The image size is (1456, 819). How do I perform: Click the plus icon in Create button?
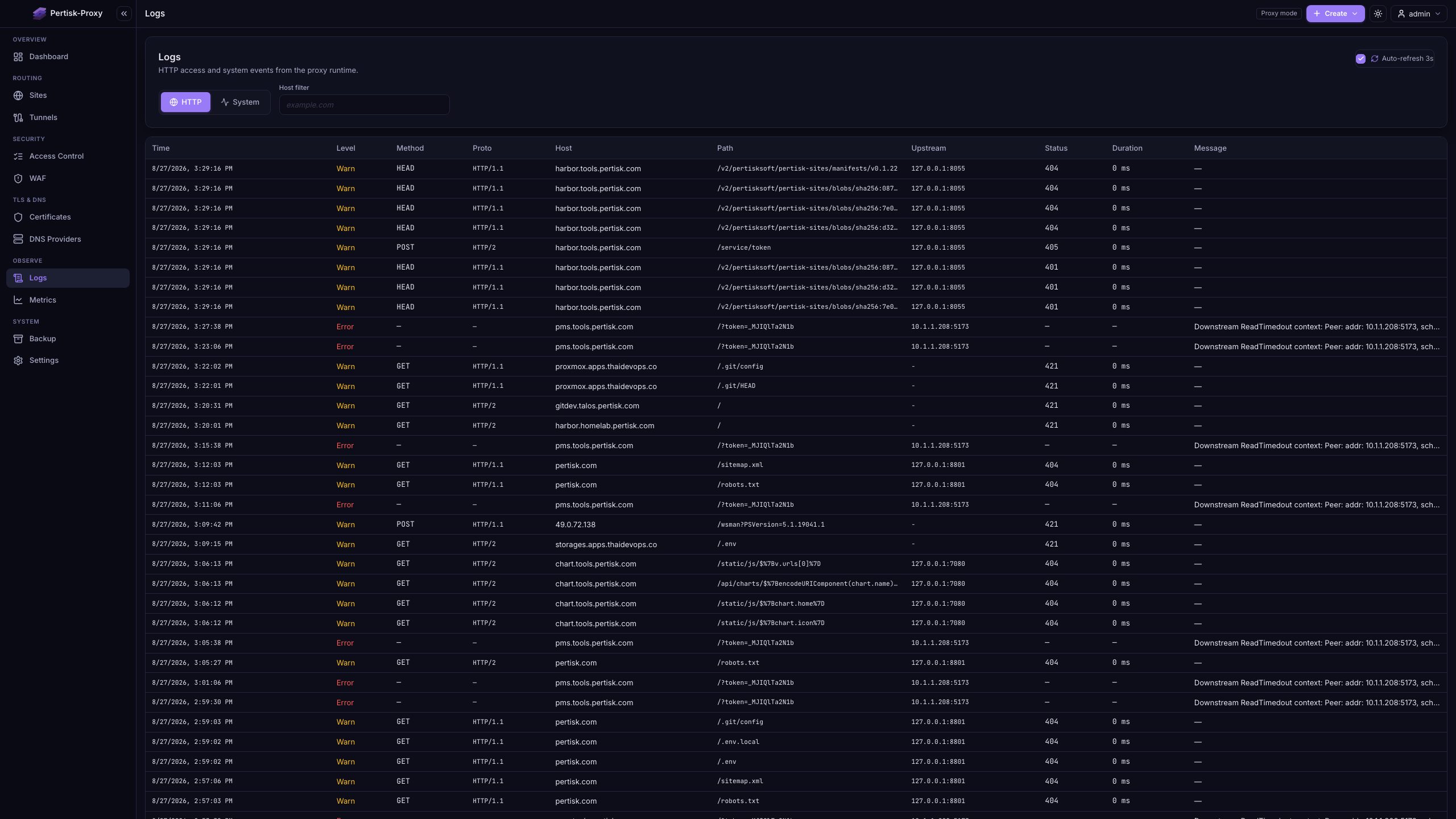[x=1317, y=14]
